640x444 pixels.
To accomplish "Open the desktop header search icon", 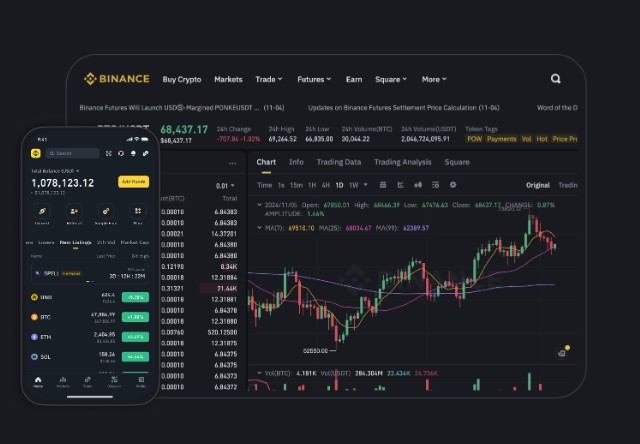I will [556, 79].
